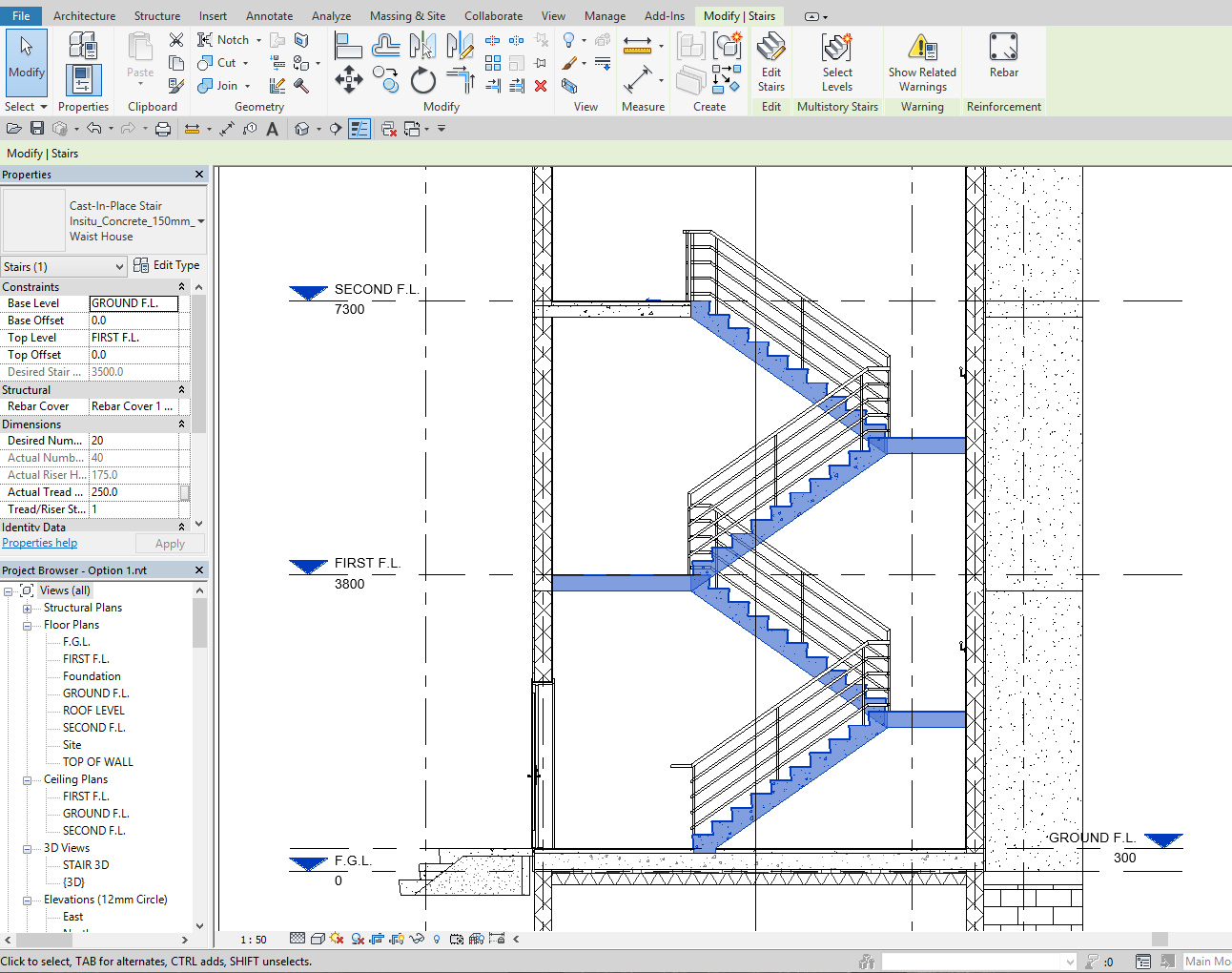Click the Save icon in quick access toolbar
1232x973 pixels.
(37, 129)
